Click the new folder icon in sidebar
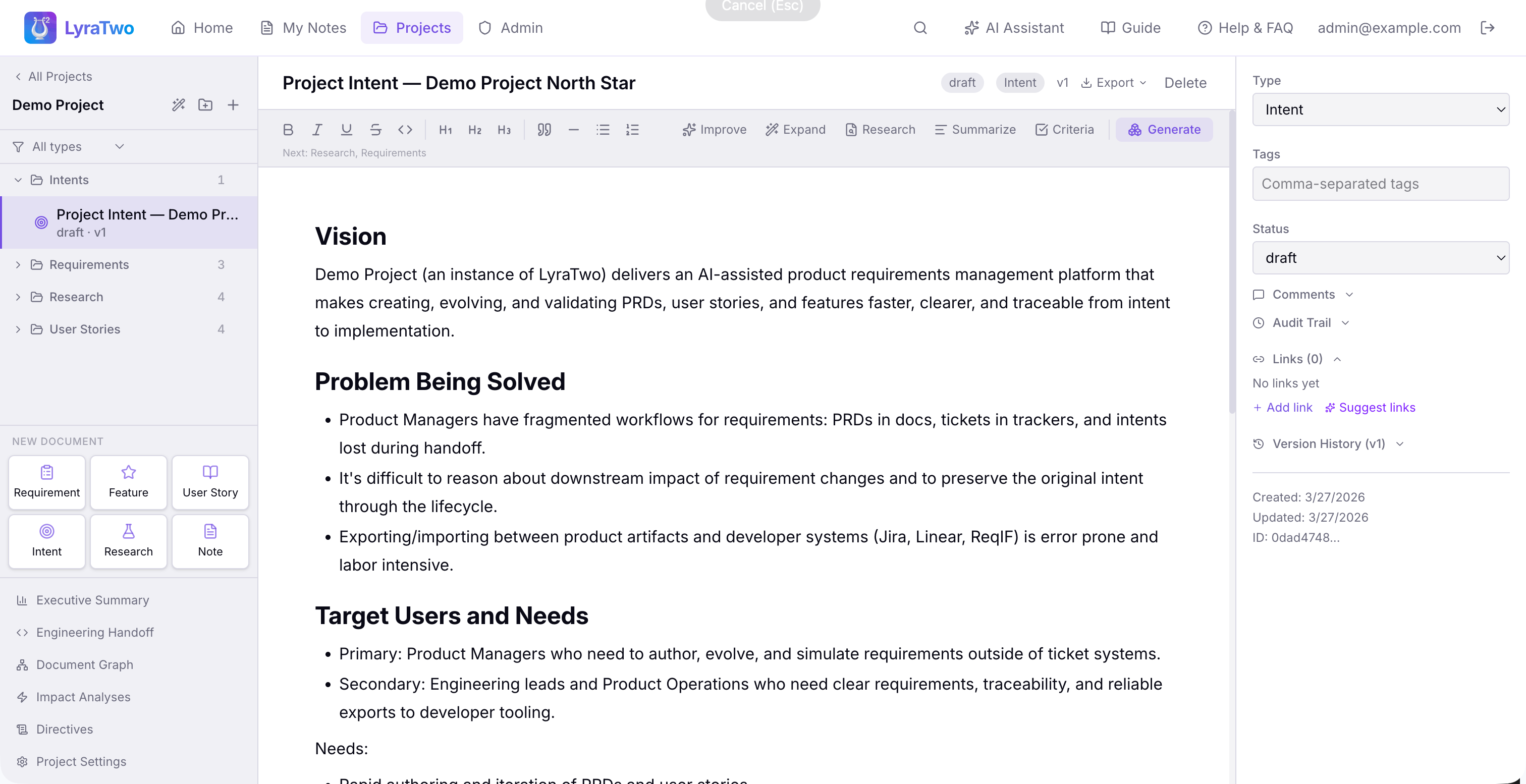1526x784 pixels. (205, 105)
